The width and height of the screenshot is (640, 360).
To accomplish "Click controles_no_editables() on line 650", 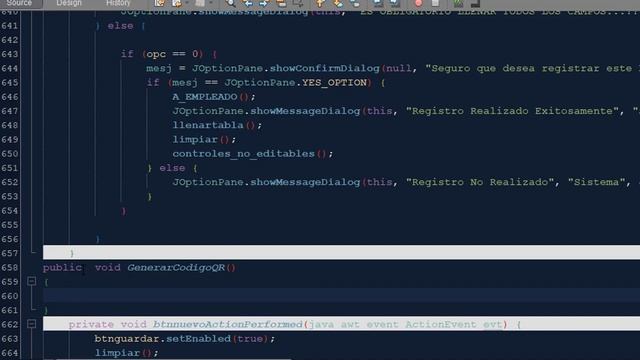I will point(252,154).
